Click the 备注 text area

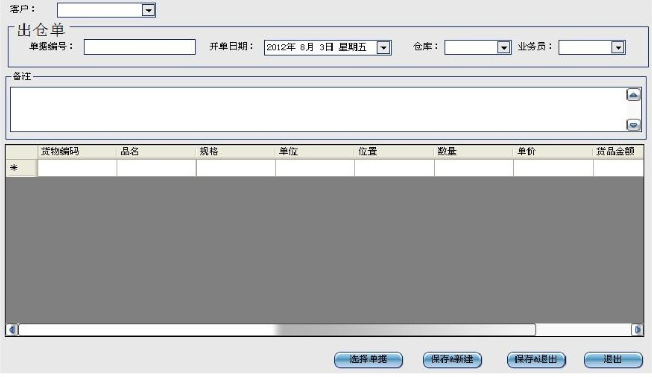click(318, 109)
